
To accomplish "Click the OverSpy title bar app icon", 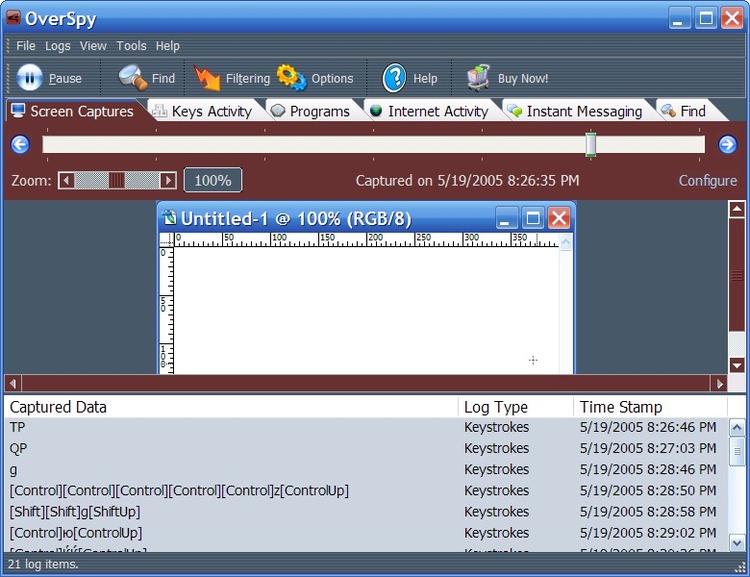I will 13,18.
